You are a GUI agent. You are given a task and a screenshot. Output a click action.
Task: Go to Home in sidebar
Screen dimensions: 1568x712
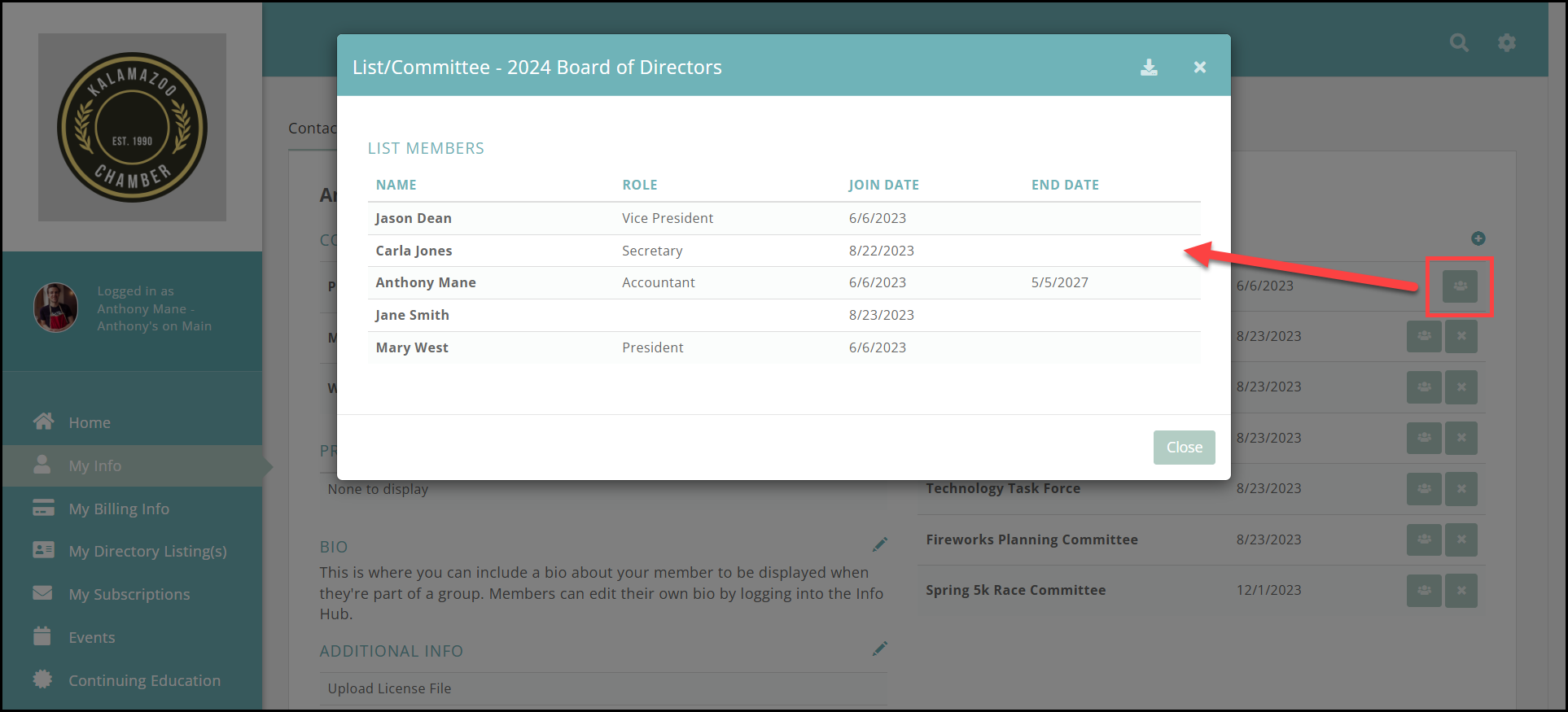click(90, 422)
